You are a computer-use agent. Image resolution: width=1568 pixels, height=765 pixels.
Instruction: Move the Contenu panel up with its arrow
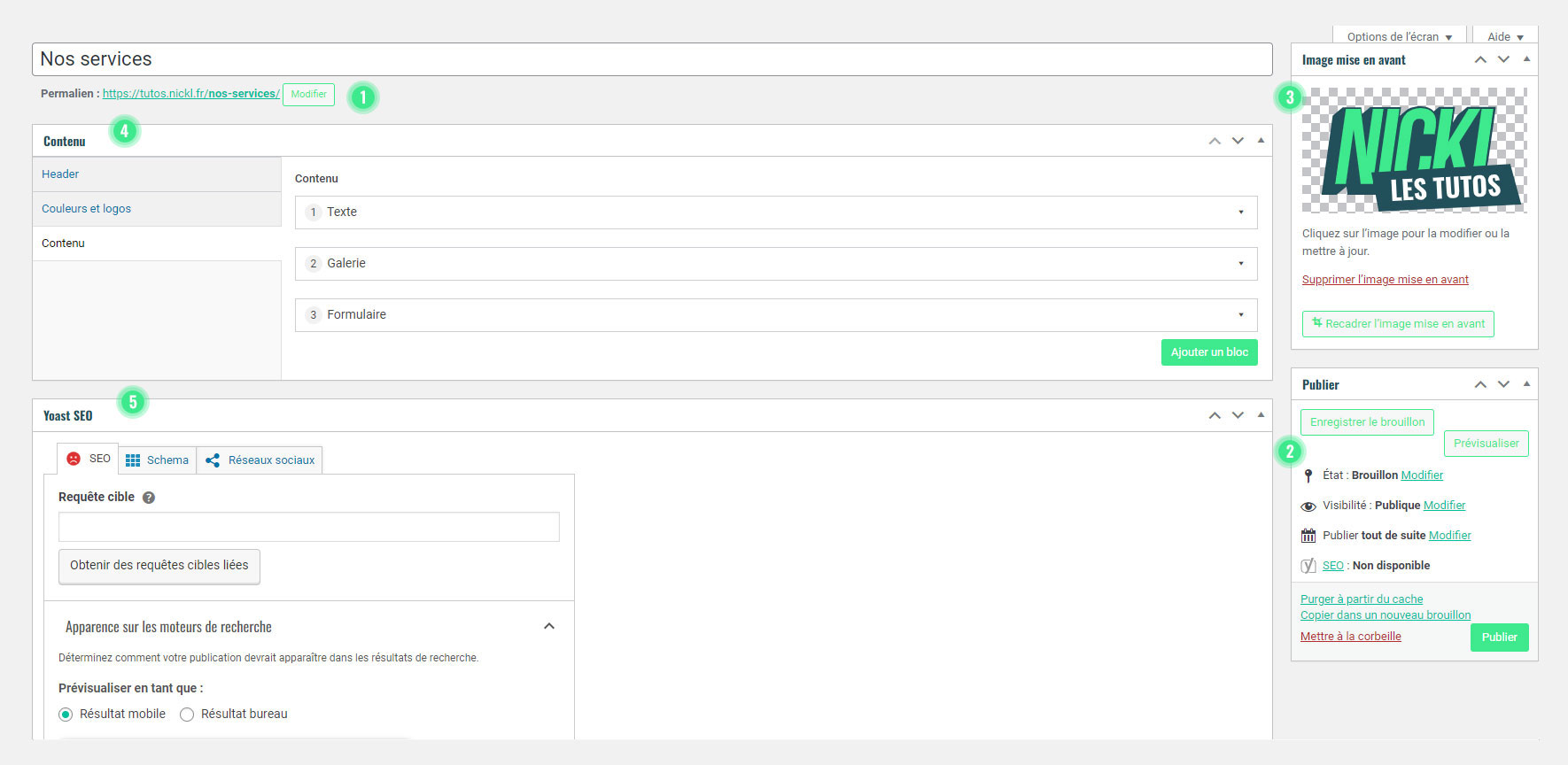pos(1215,141)
